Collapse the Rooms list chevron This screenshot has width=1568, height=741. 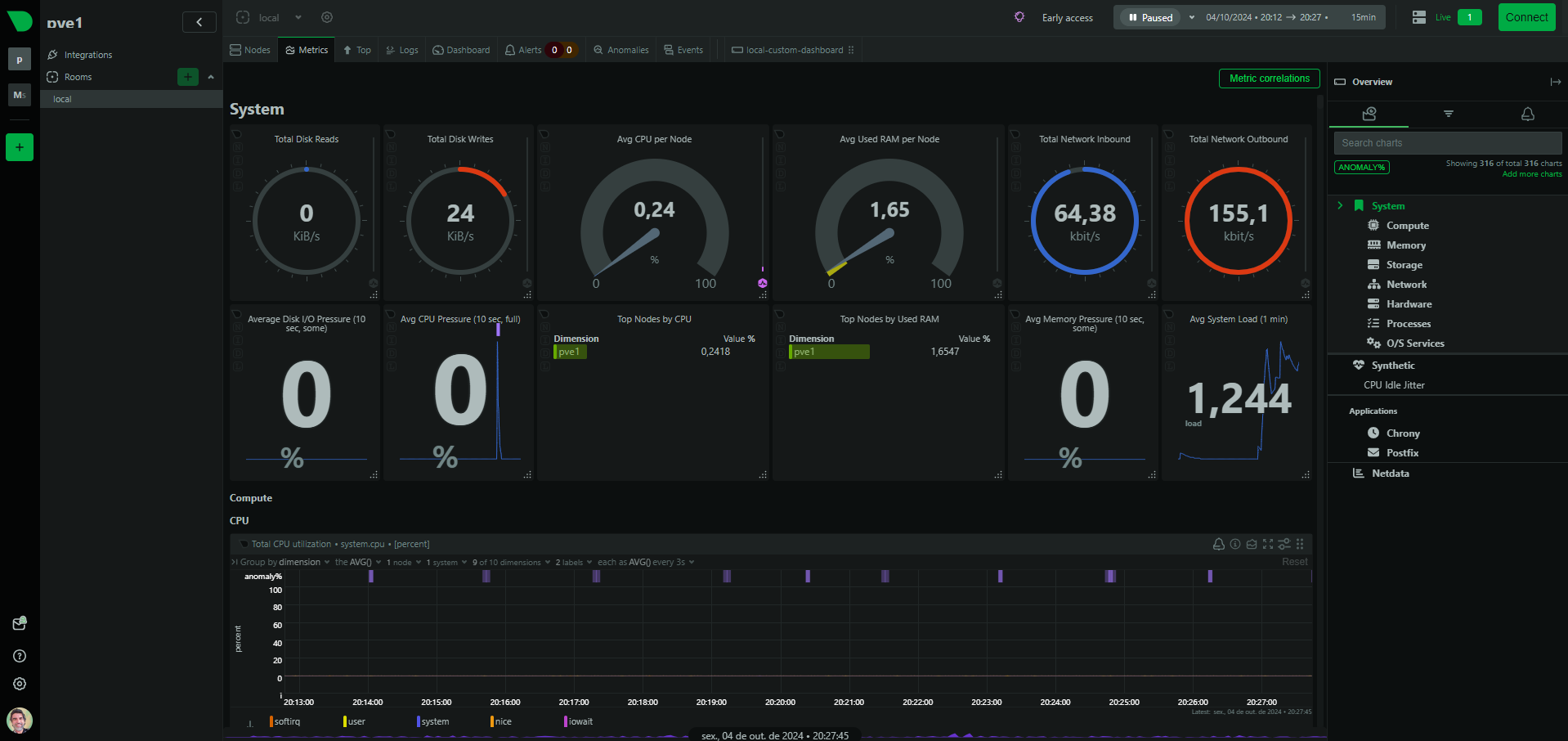coord(211,77)
